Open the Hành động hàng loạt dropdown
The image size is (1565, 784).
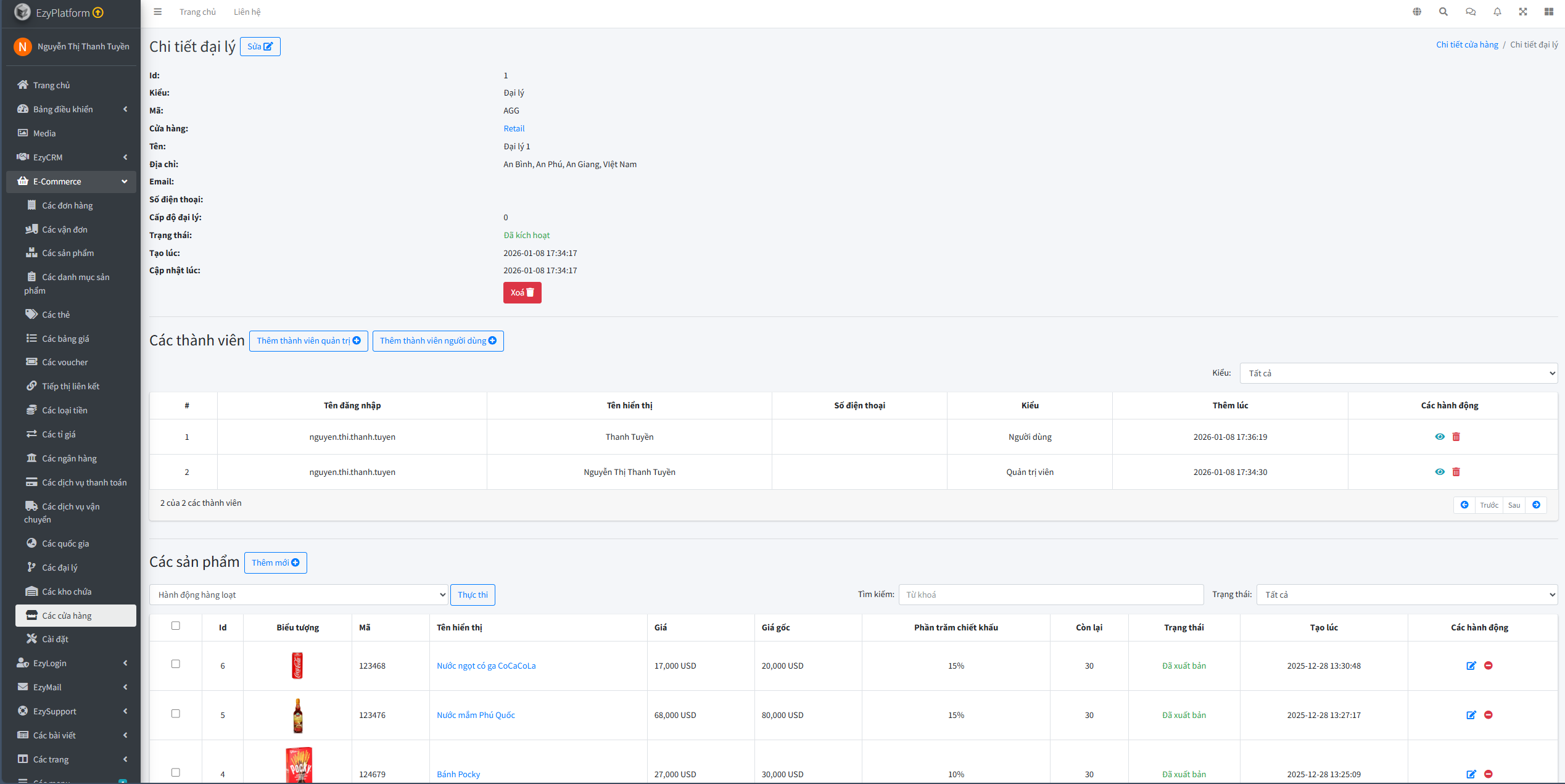(x=299, y=595)
